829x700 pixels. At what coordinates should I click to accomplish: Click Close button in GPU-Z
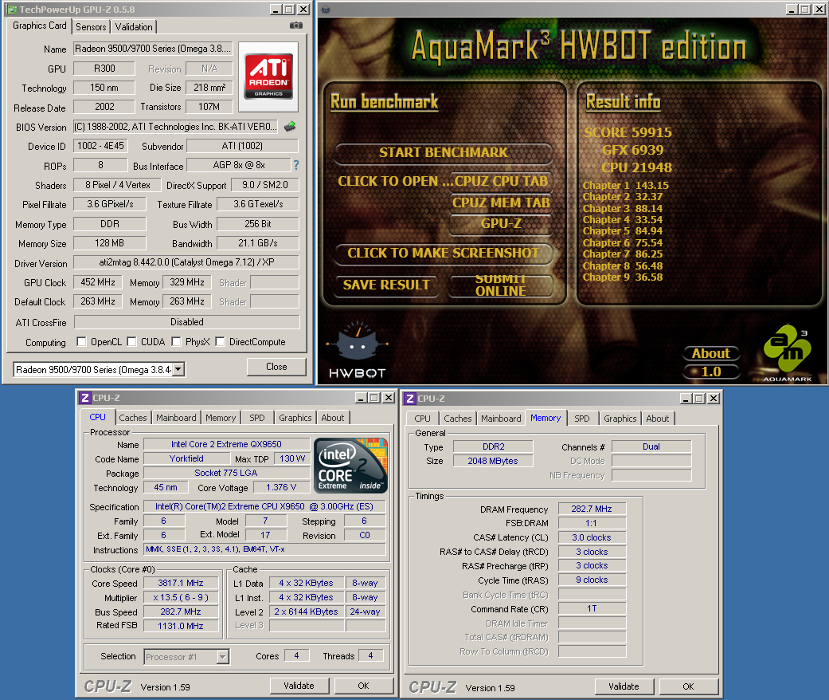(x=277, y=367)
